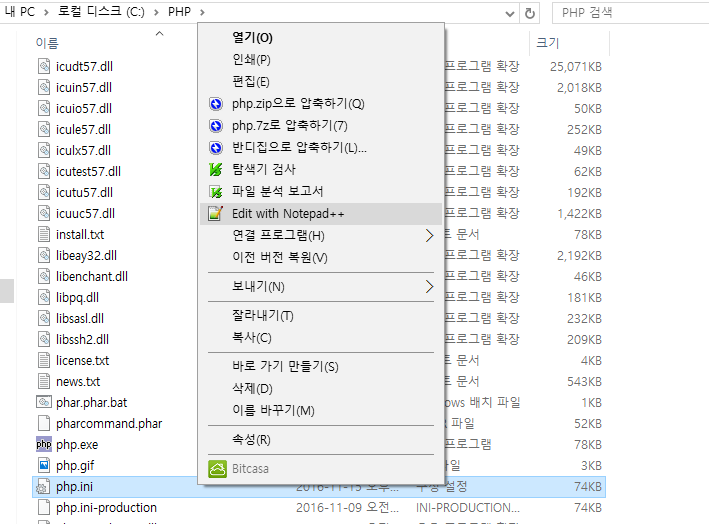Click the V3 icon next to 탐색기 검사
The height and width of the screenshot is (524, 709).
click(216, 170)
